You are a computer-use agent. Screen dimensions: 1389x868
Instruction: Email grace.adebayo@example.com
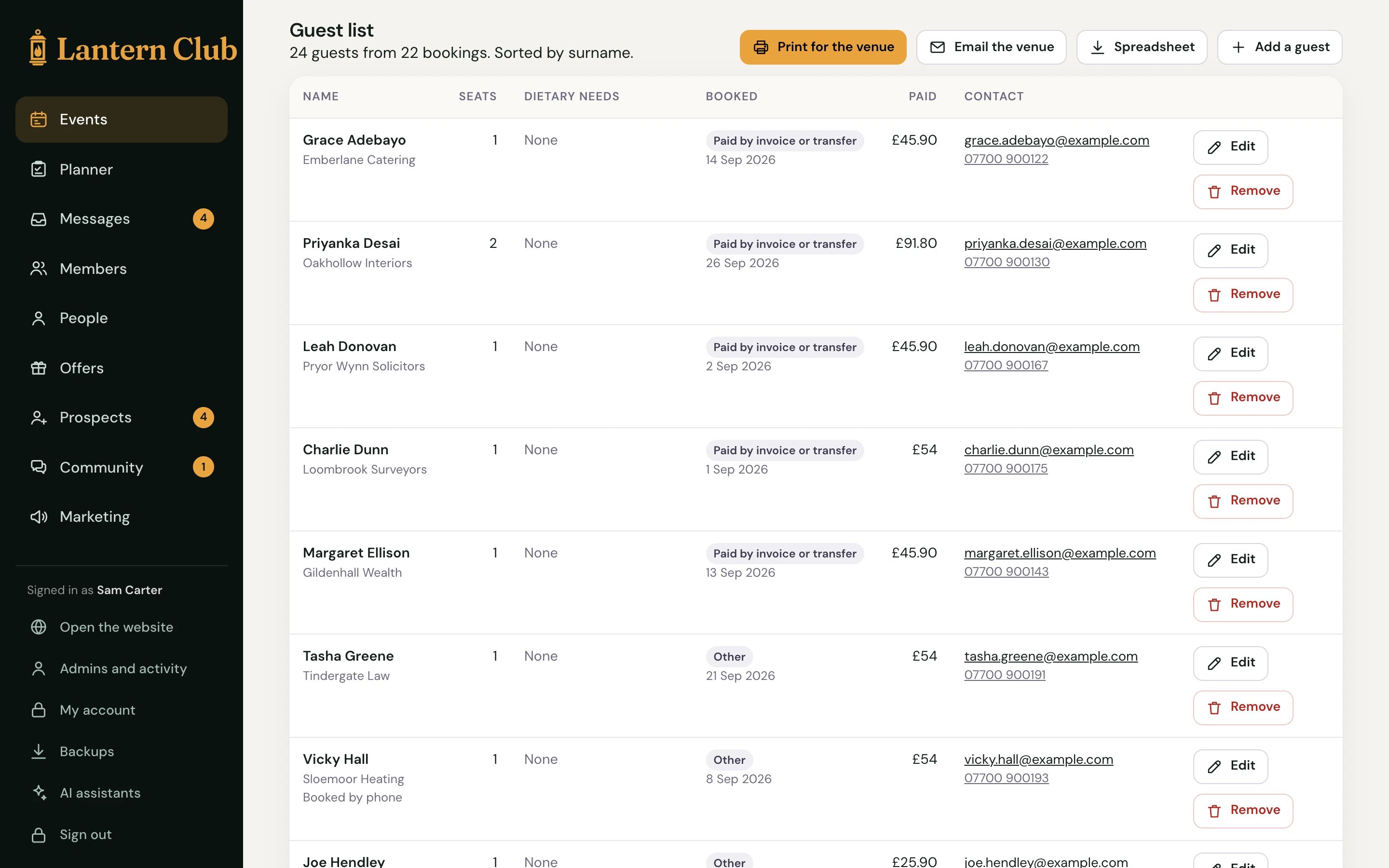coord(1056,140)
